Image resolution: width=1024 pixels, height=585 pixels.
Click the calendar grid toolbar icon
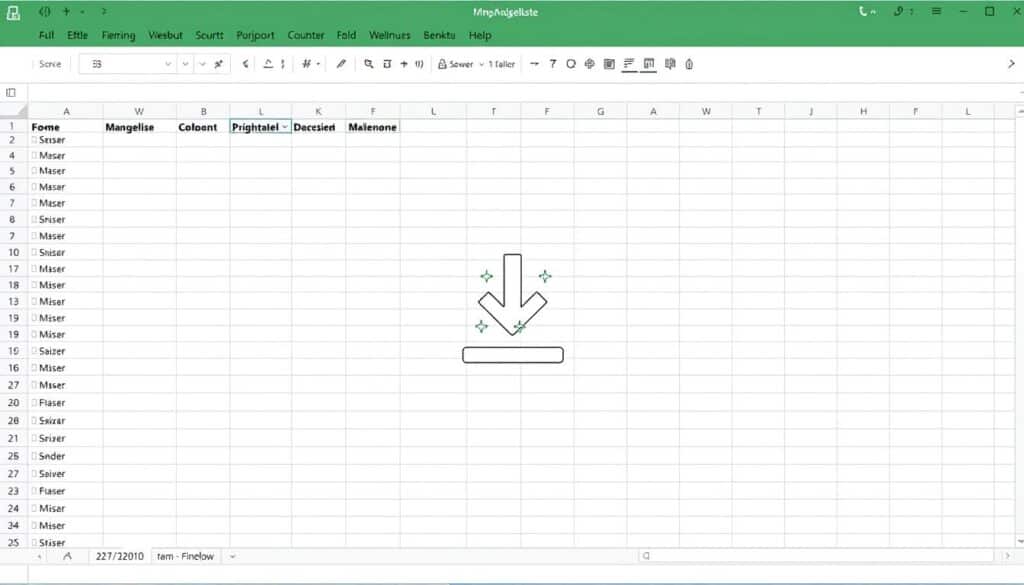tap(609, 64)
